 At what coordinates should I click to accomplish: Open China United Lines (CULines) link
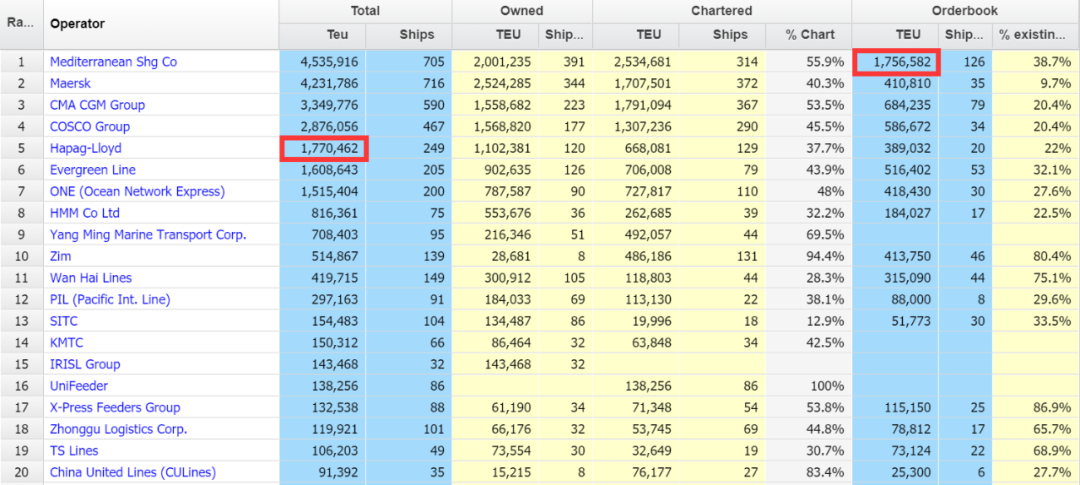tap(133, 472)
